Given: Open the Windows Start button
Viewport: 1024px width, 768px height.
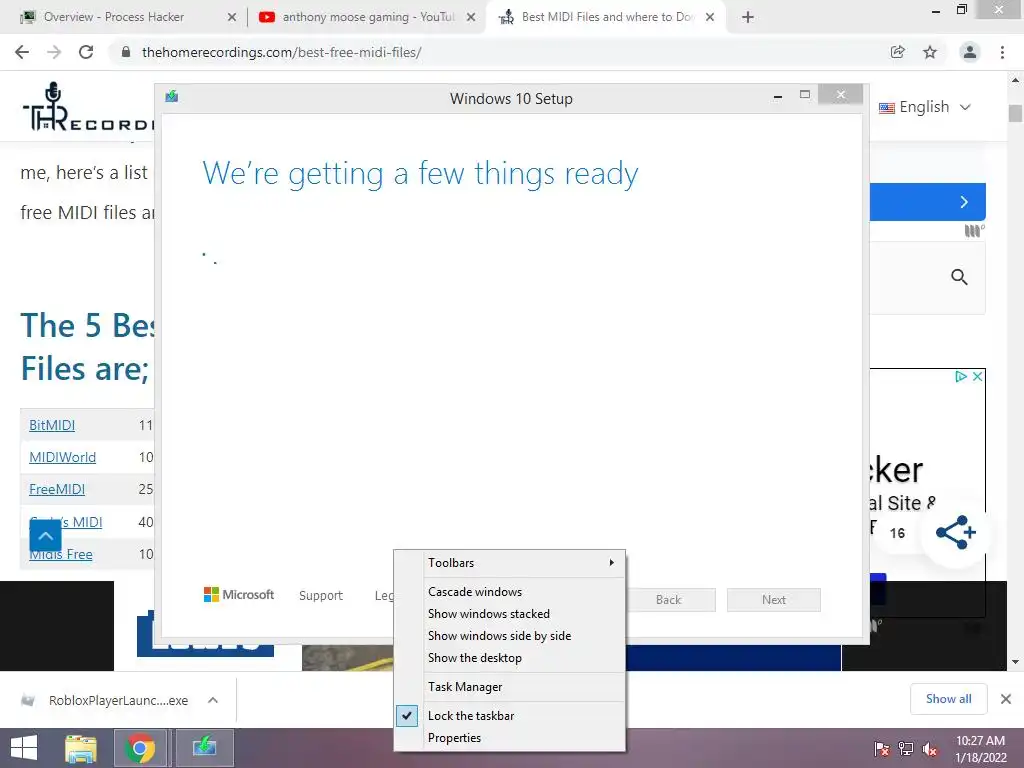Looking at the screenshot, I should [24, 748].
